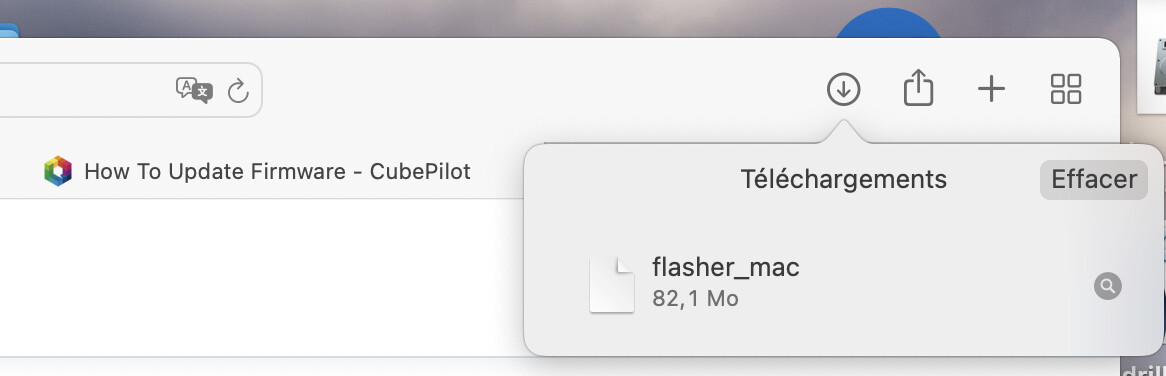Select the How To Update Firmware tab

[257, 172]
